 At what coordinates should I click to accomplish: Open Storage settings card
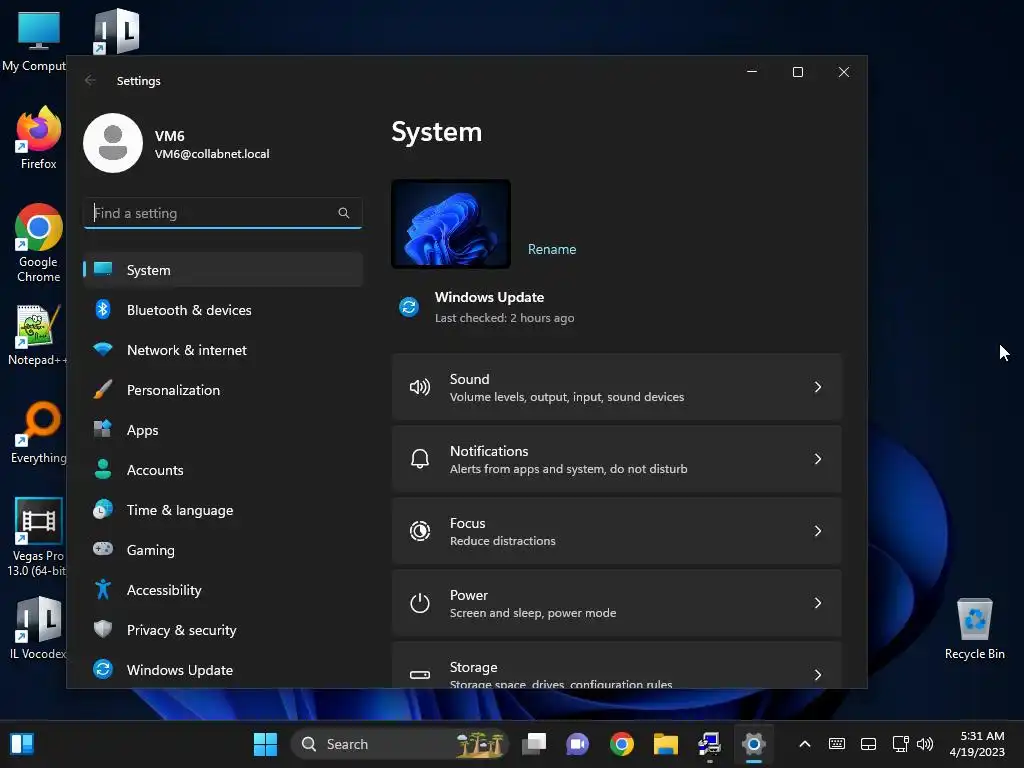(616, 665)
